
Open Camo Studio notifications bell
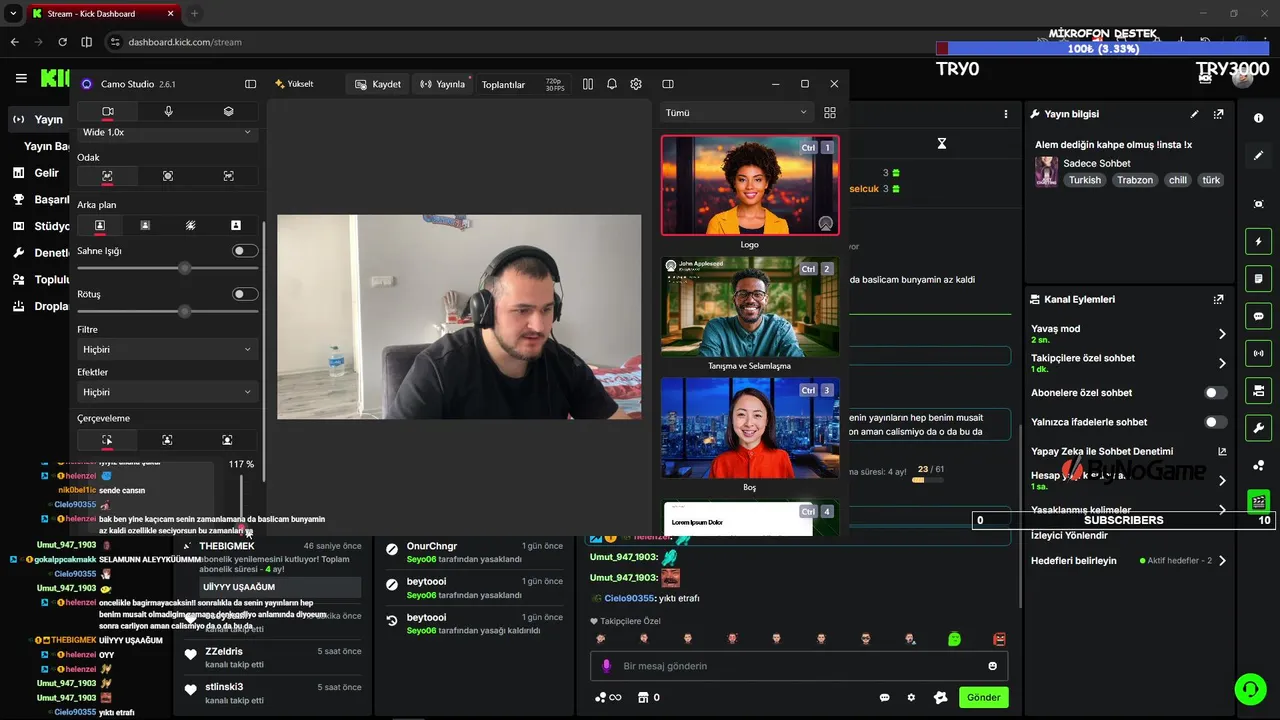coord(612,84)
